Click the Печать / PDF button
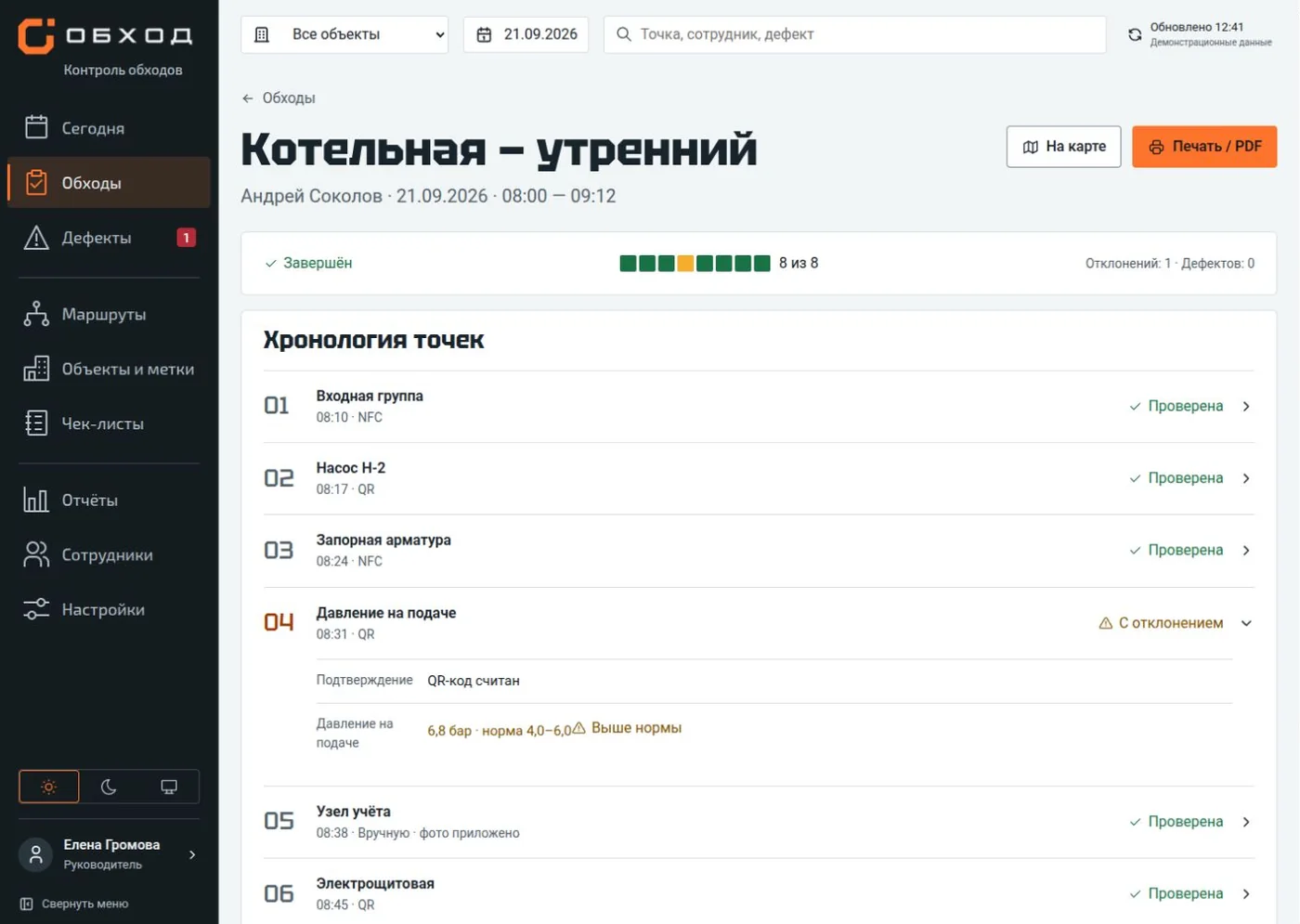 pyautogui.click(x=1204, y=147)
